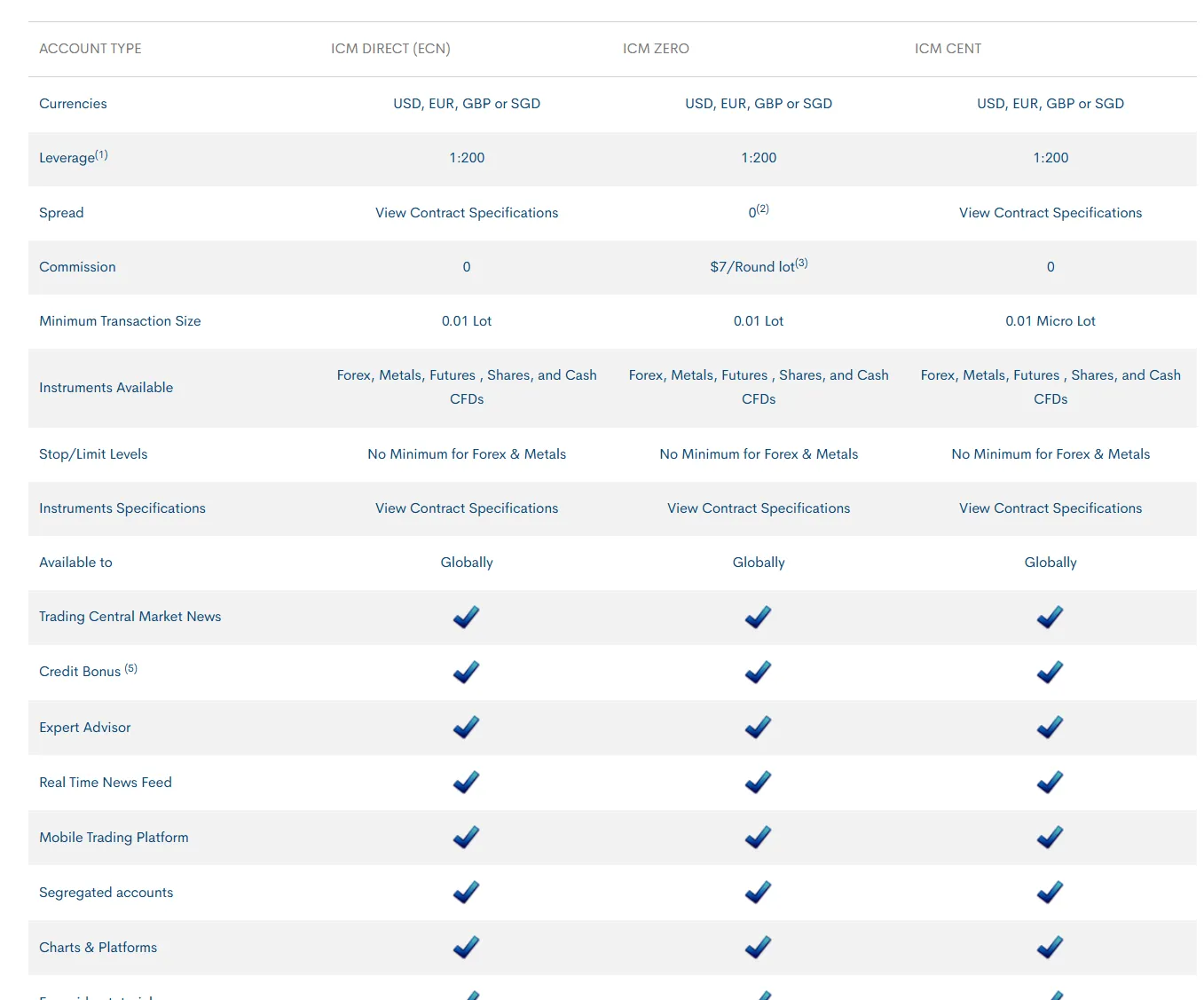Click the Spread row label

pyautogui.click(x=61, y=213)
